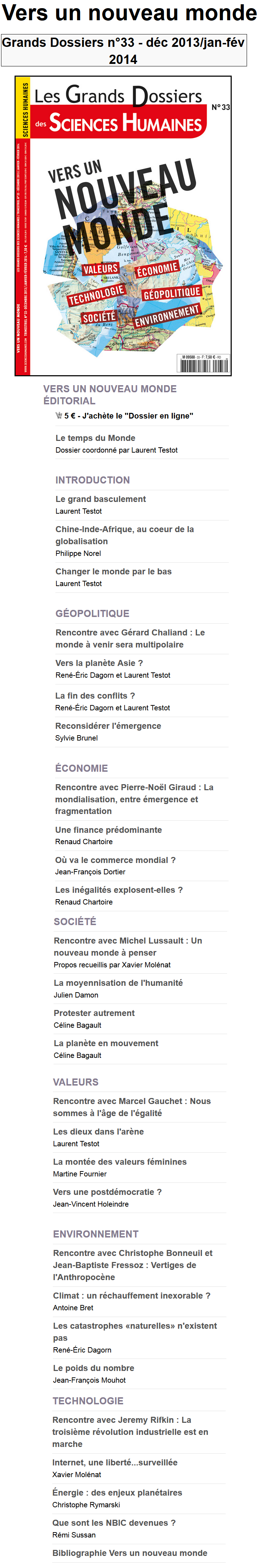Open "Les dieux dans l'arène" article
Image resolution: width=264 pixels, height=1568 pixels.
click(x=99, y=1132)
